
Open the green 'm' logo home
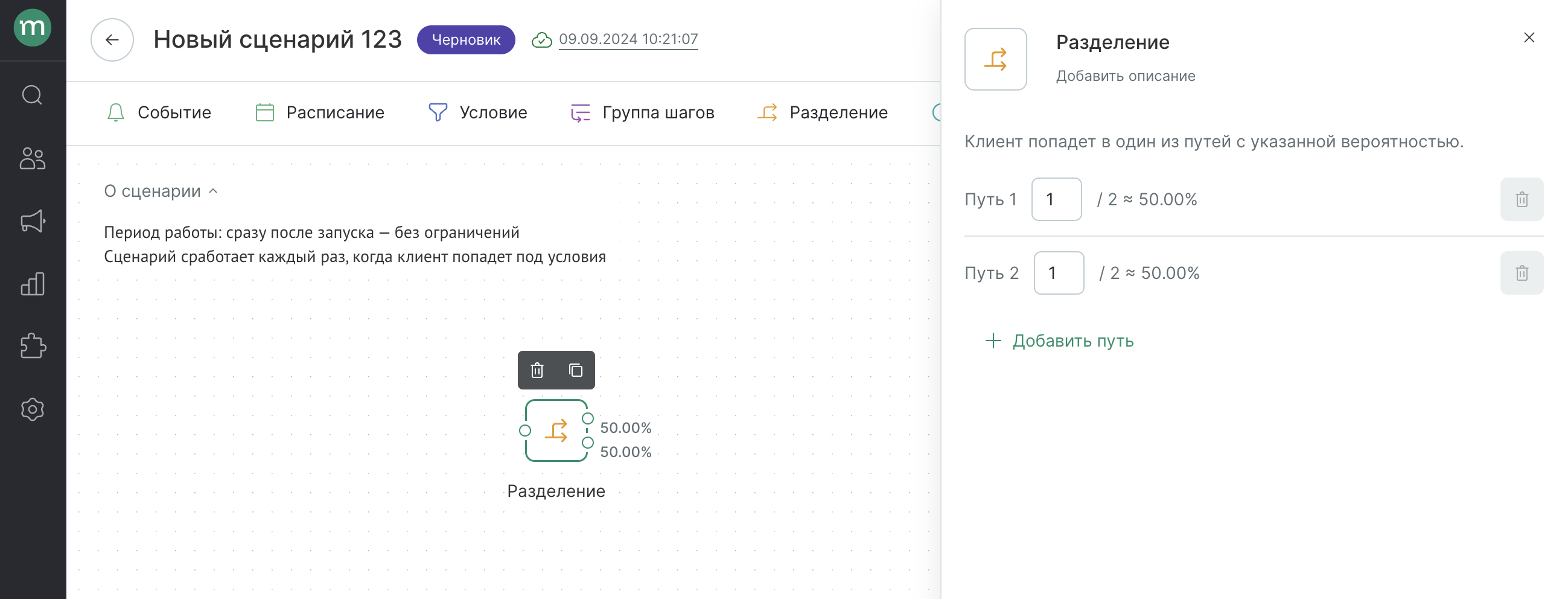tap(32, 28)
